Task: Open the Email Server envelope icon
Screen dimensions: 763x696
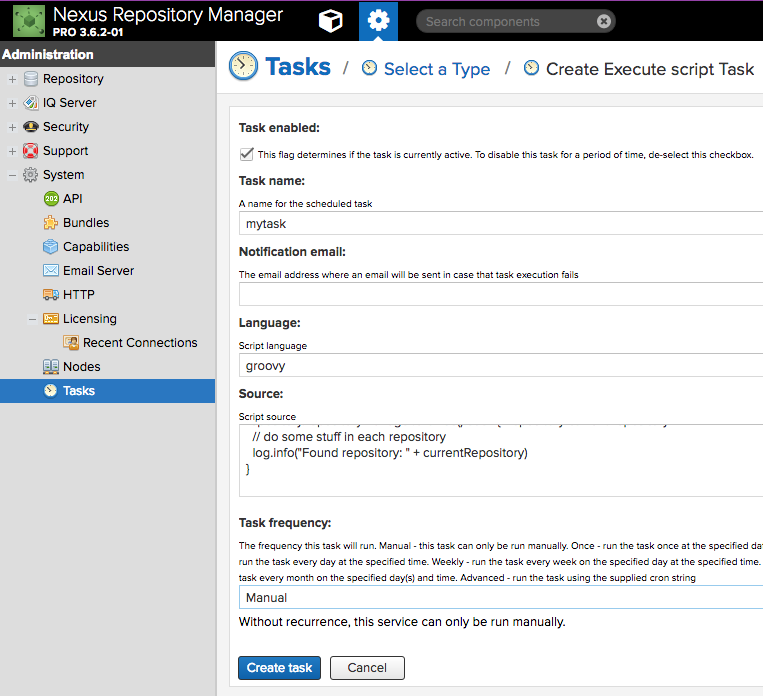Action: tap(51, 271)
